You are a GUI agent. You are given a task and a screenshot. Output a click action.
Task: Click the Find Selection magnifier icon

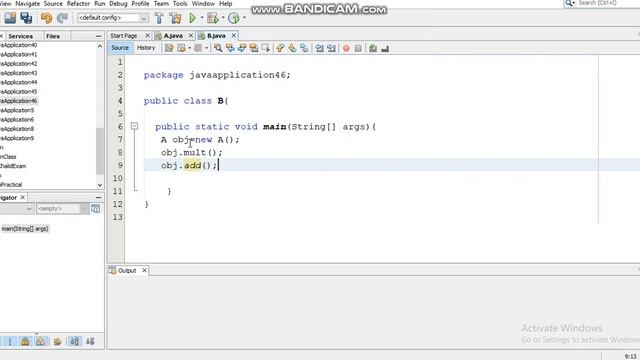click(218, 48)
